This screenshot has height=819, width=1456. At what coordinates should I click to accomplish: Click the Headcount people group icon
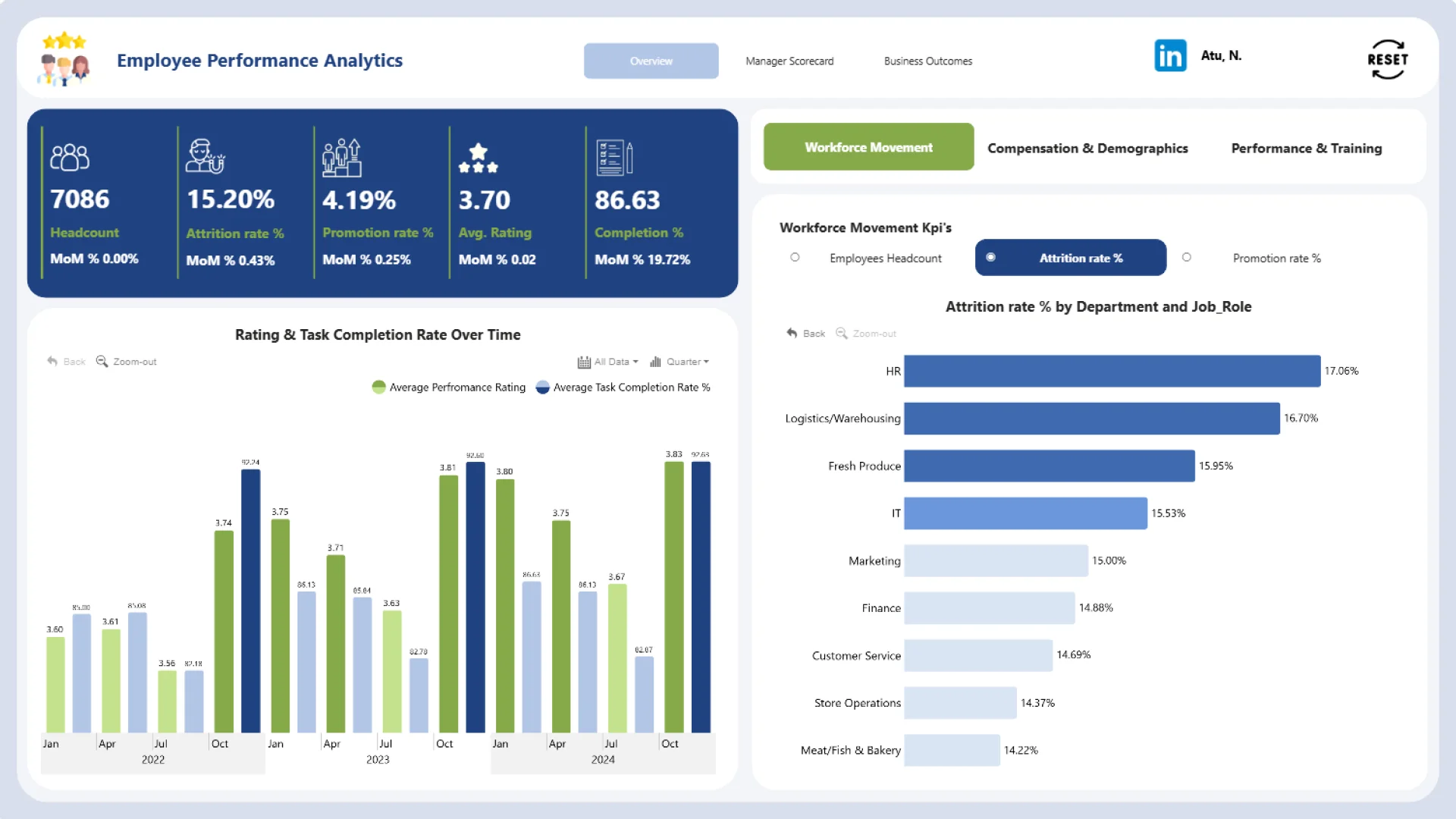(70, 157)
